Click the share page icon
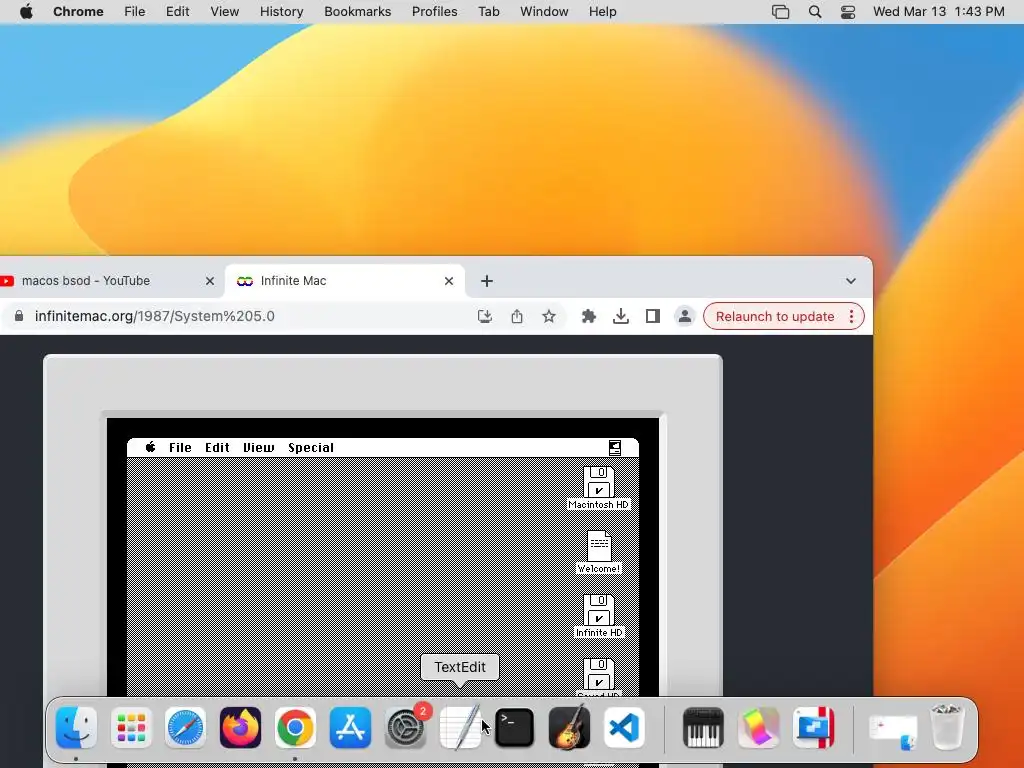The image size is (1024, 768). pos(517,316)
